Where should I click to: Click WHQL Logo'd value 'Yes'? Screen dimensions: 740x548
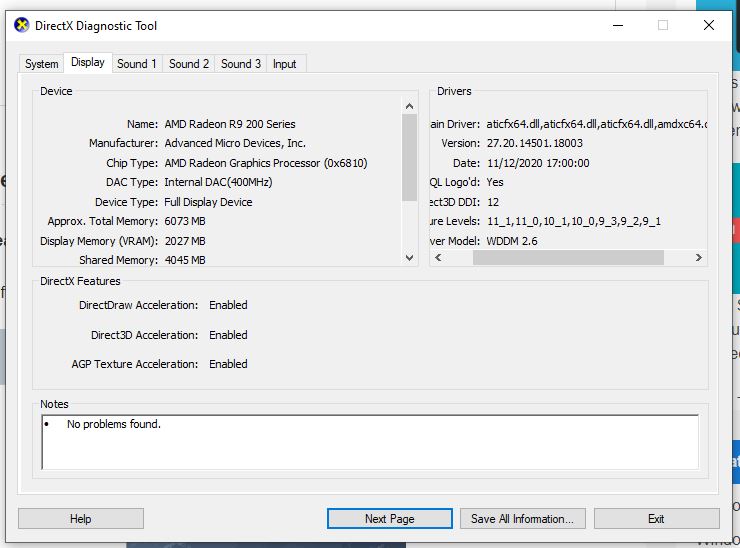[x=495, y=182]
